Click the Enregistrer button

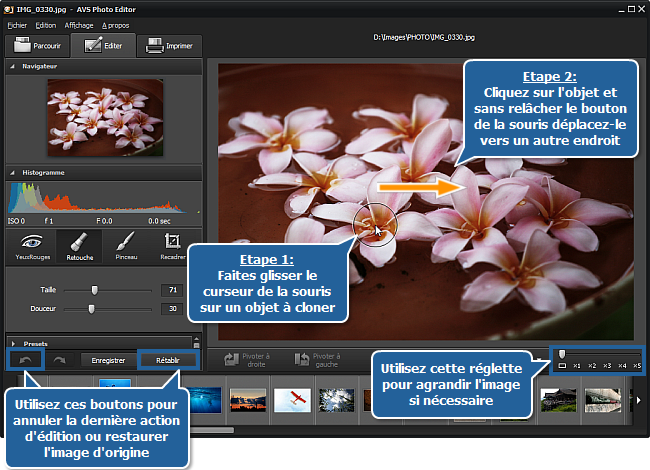pos(107,359)
